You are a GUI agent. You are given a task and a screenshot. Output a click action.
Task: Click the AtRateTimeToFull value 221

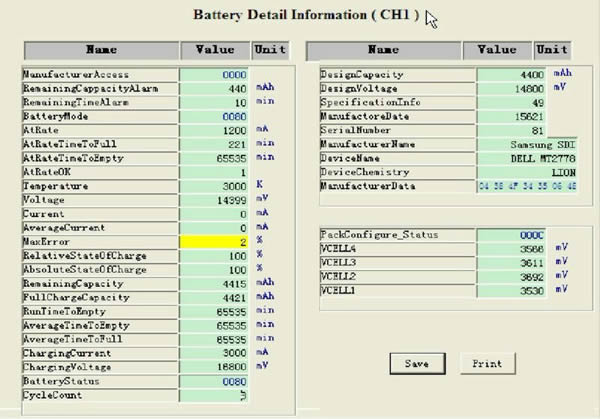pyautogui.click(x=214, y=144)
